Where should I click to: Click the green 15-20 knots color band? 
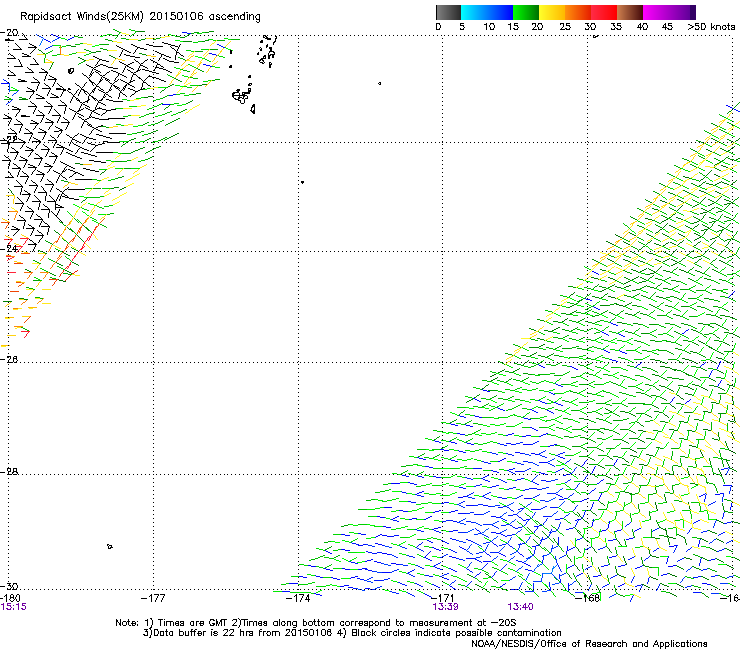pyautogui.click(x=526, y=12)
